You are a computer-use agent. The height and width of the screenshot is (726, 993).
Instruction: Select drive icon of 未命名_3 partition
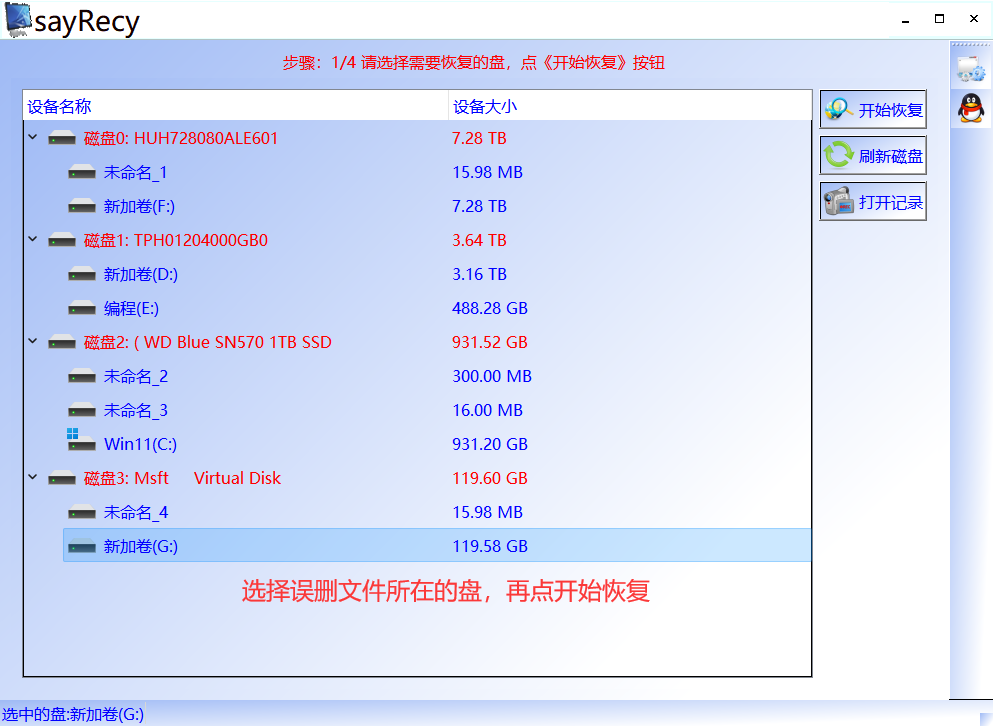[x=82, y=411]
